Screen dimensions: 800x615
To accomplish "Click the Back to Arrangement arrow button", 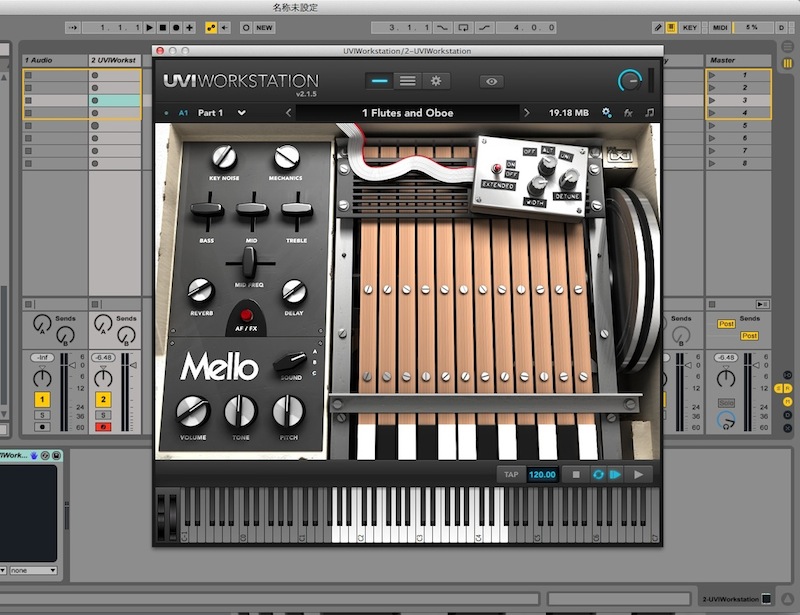I will (x=224, y=28).
